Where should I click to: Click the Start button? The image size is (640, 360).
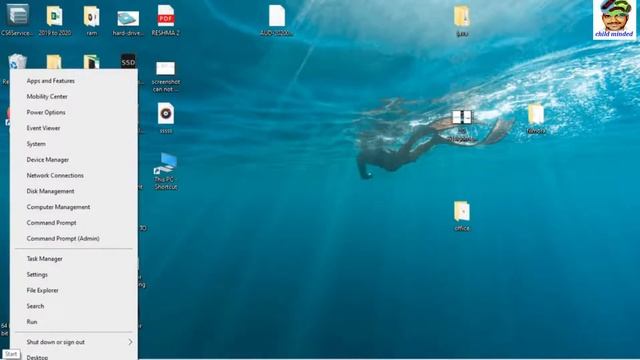[11, 354]
